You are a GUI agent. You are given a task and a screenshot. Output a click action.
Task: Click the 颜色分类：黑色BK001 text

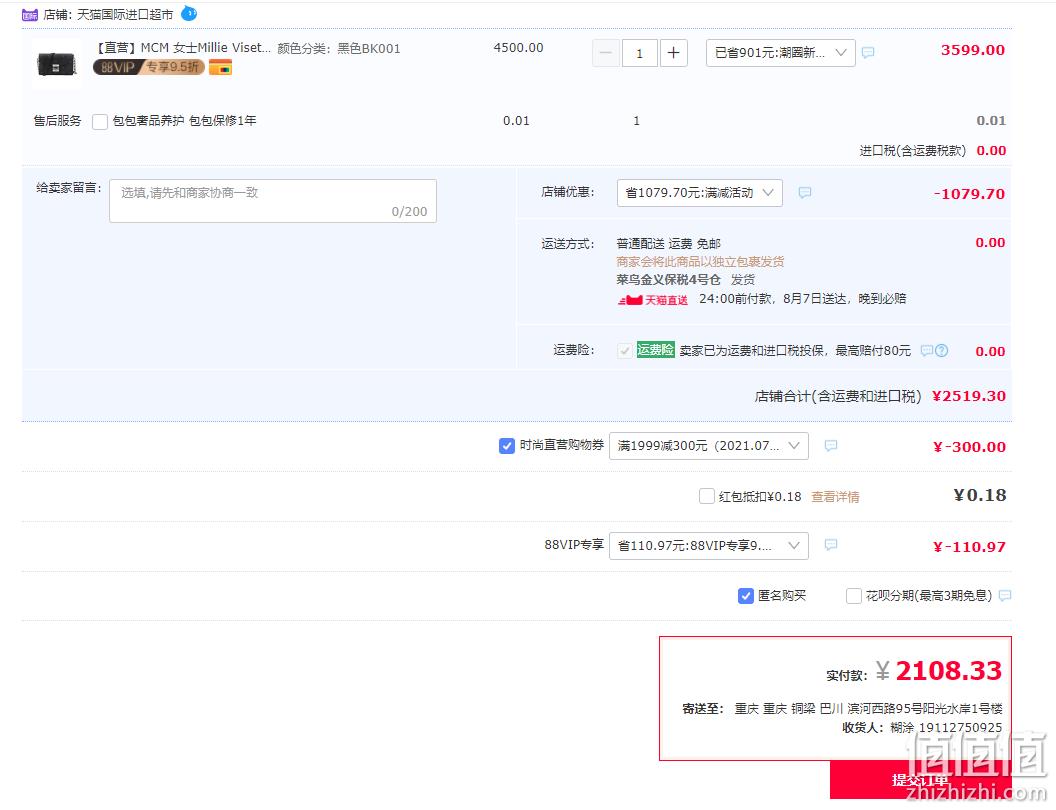(339, 48)
